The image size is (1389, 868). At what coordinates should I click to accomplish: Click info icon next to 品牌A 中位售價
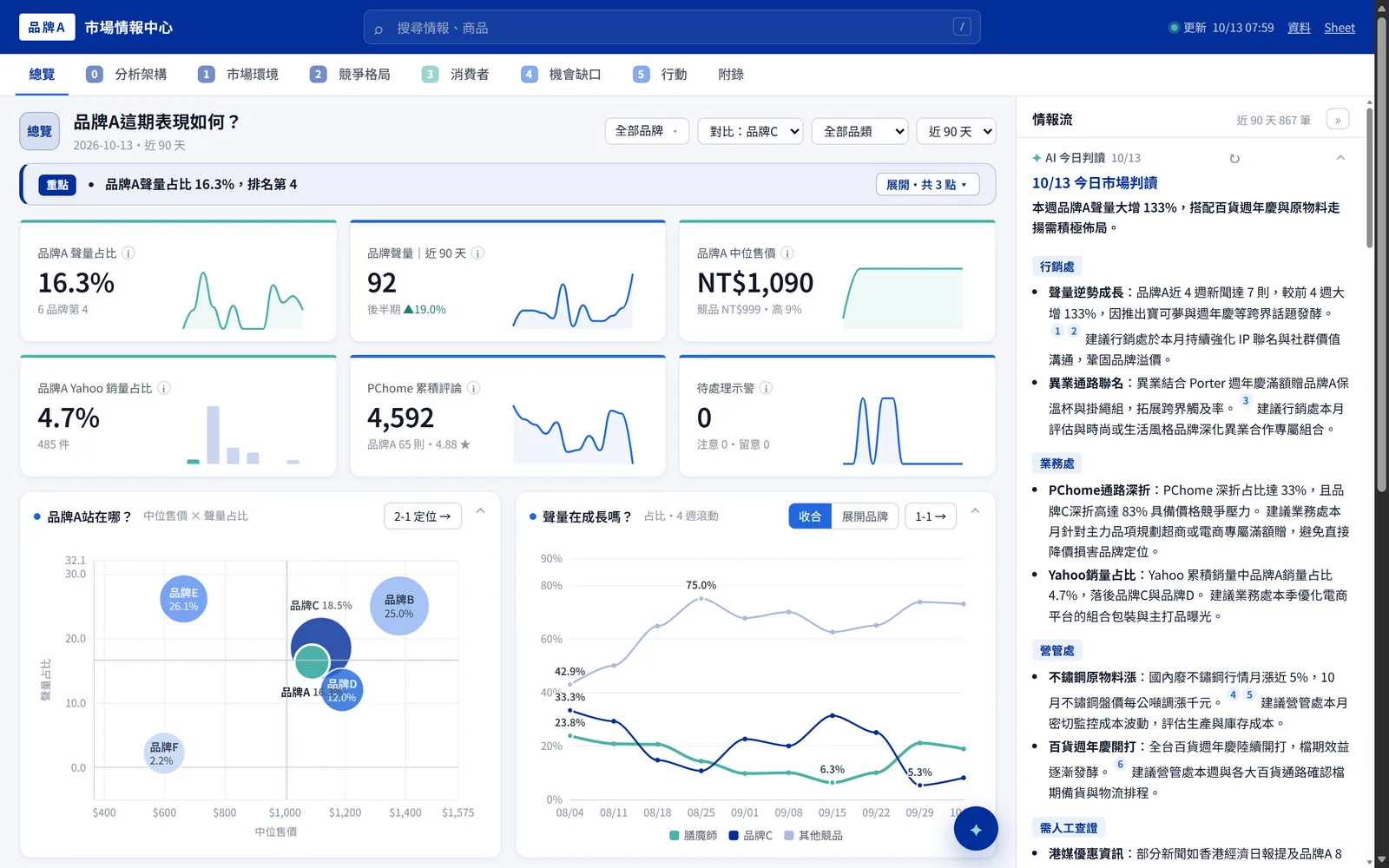coord(787,253)
